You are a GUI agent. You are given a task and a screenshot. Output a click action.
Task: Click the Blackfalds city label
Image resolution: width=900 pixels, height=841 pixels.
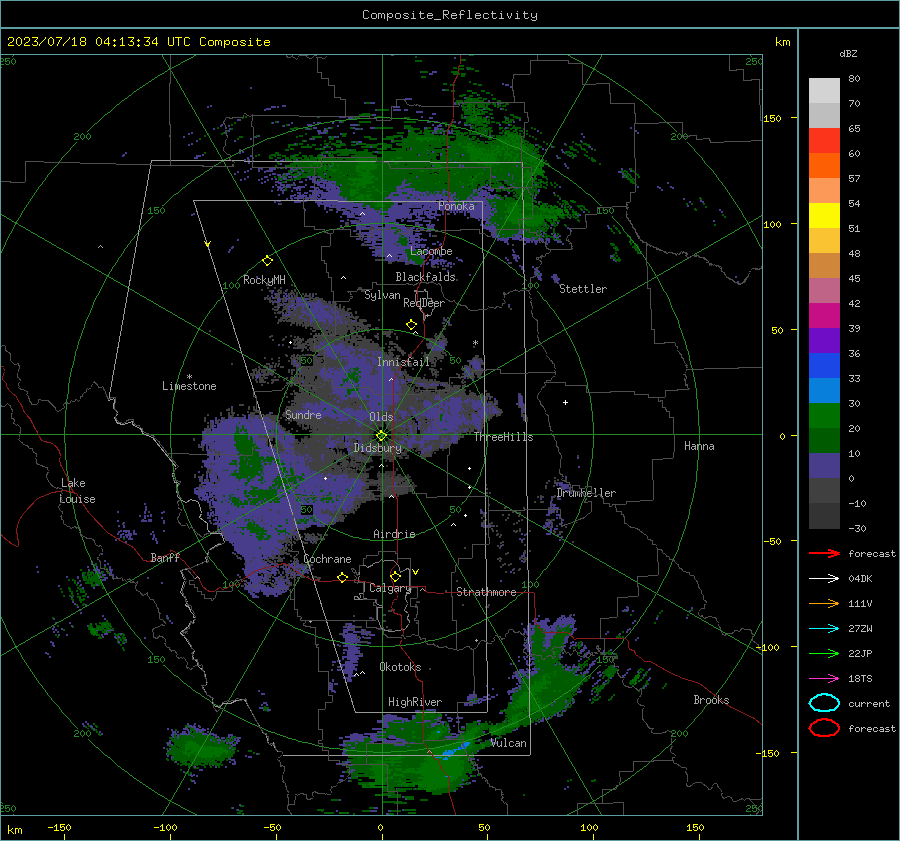pyautogui.click(x=425, y=277)
